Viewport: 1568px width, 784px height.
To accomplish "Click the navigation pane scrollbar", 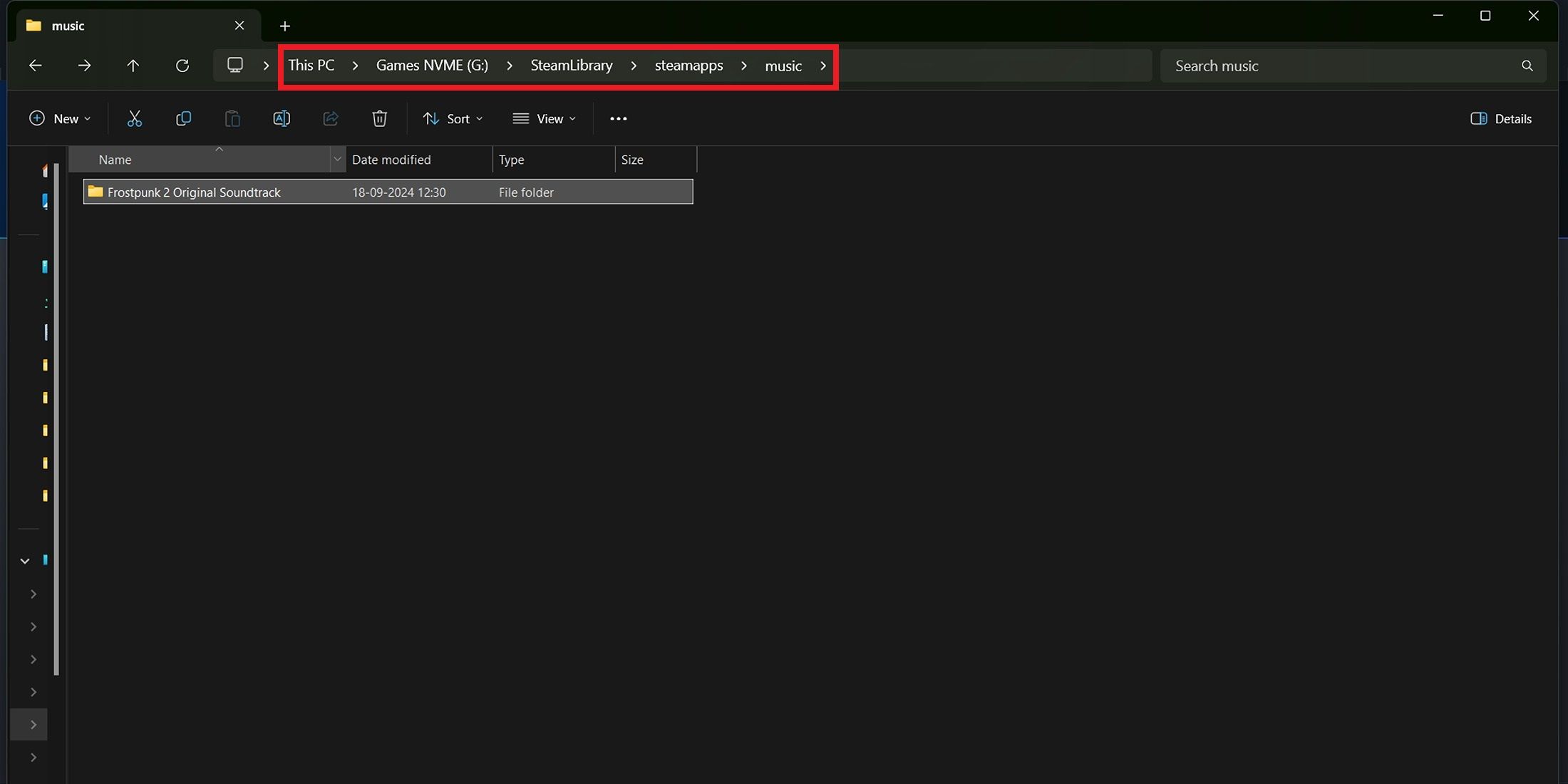I will tap(56, 419).
